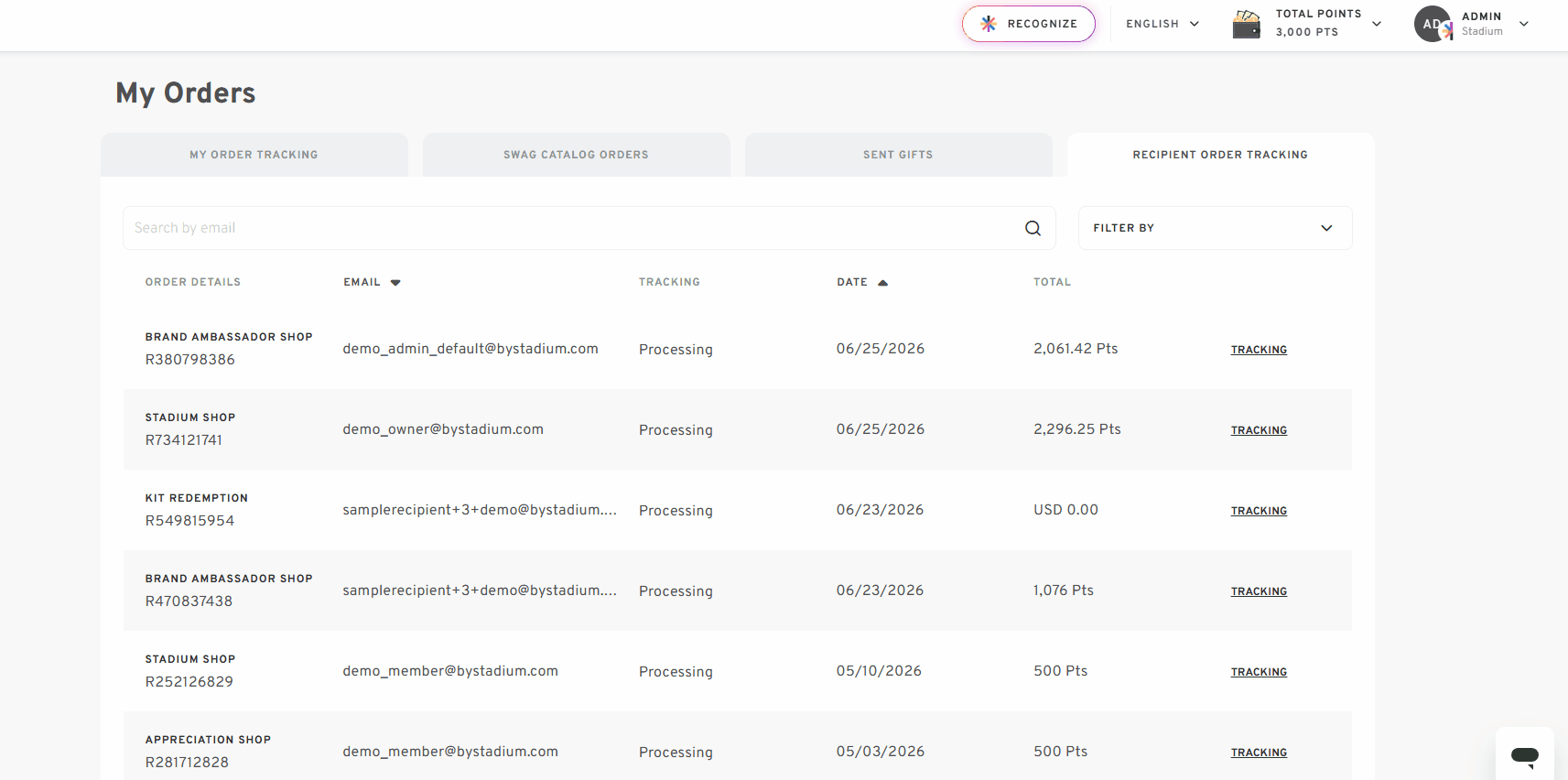The height and width of the screenshot is (780, 1568).
Task: Switch to Sent Gifts tab
Action: 899,155
